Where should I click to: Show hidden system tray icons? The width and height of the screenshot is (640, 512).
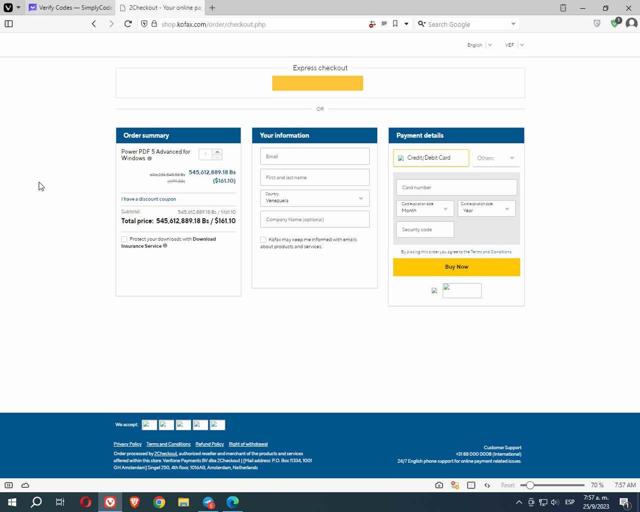click(x=519, y=502)
